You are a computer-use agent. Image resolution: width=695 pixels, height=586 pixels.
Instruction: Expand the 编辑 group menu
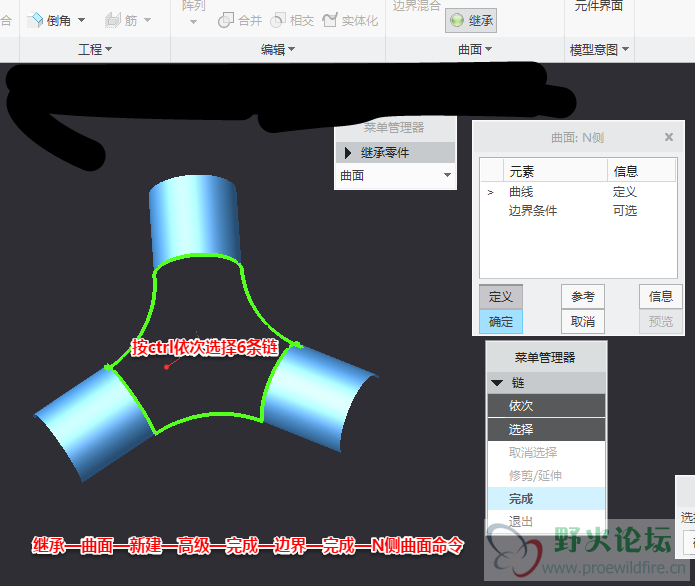pos(277,49)
